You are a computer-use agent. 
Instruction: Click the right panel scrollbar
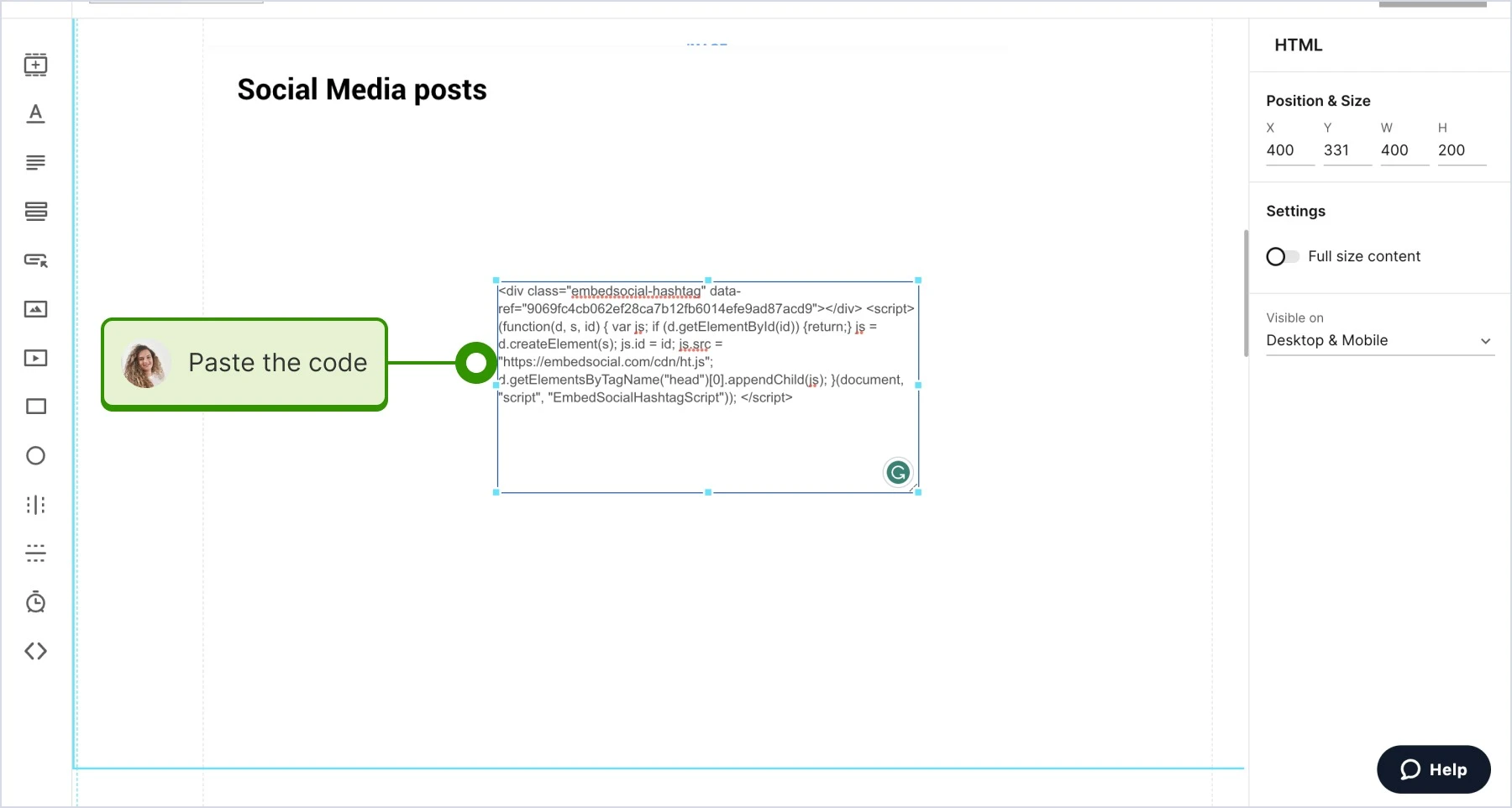pyautogui.click(x=1246, y=292)
